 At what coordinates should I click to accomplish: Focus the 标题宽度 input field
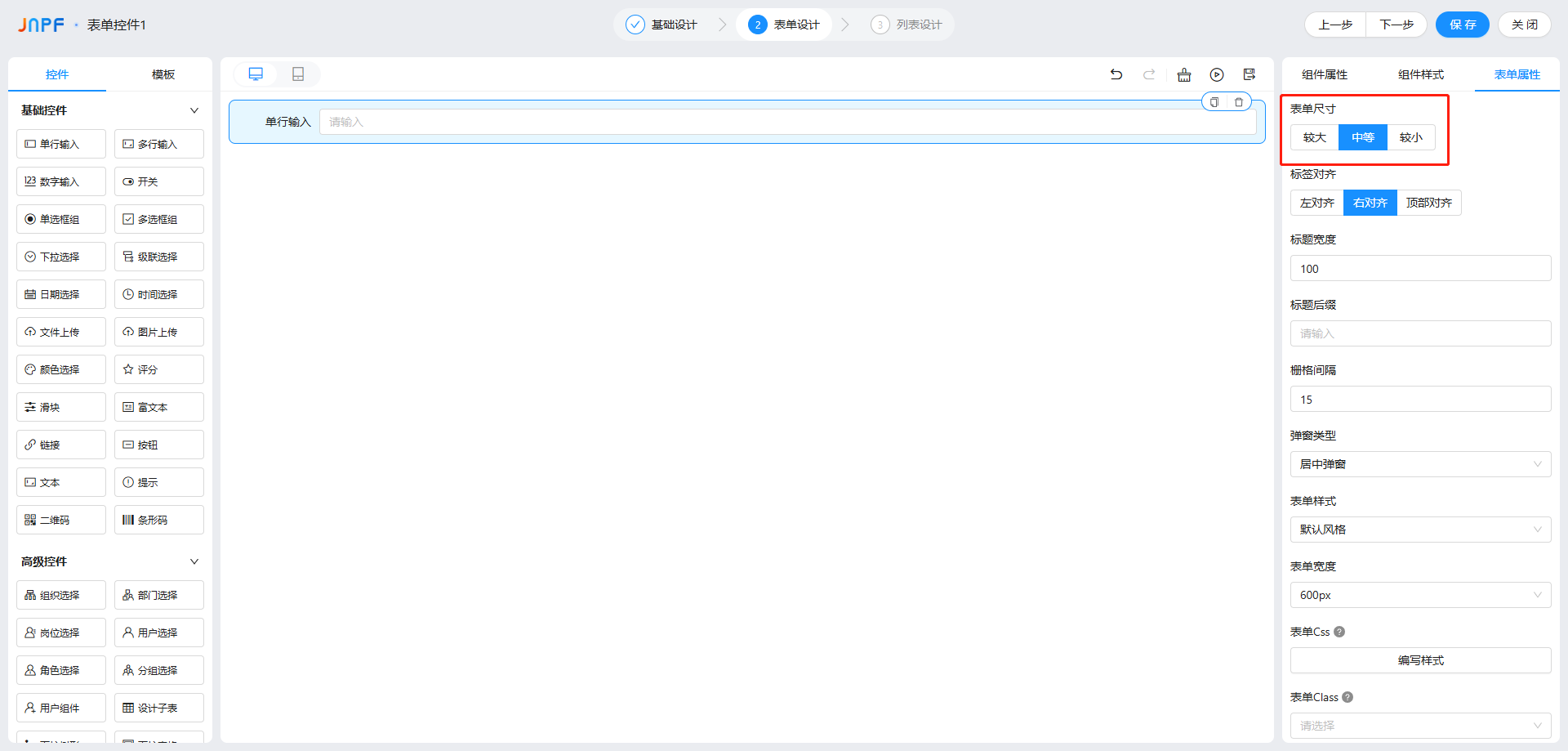(1421, 268)
